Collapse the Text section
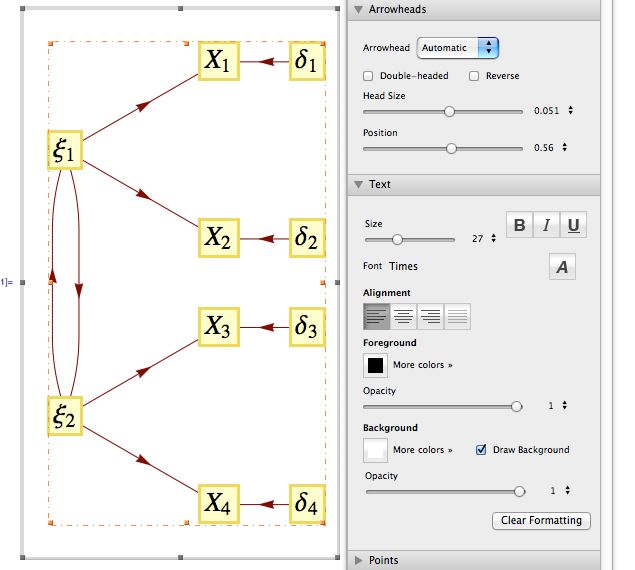 coord(358,184)
